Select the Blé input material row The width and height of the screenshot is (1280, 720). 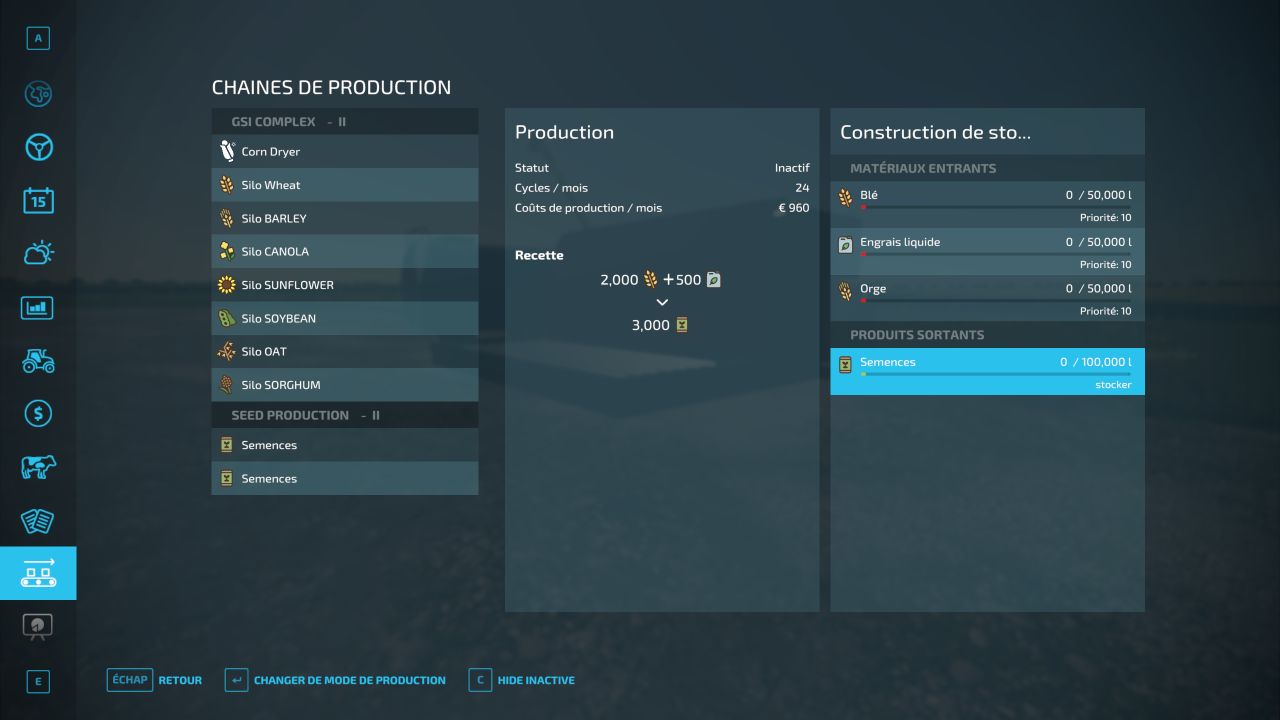(987, 204)
